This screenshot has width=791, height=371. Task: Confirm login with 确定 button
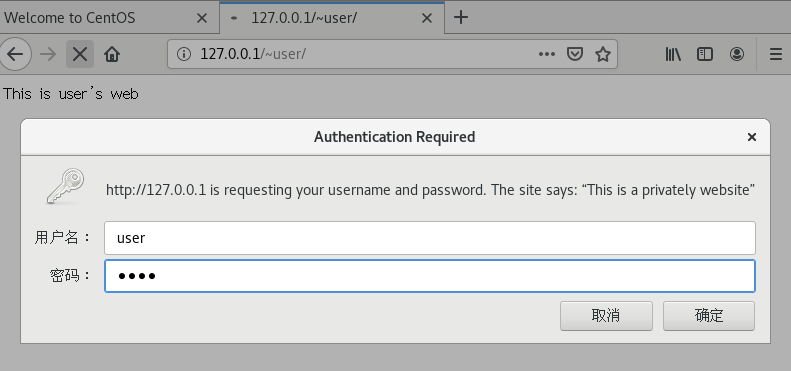[709, 316]
